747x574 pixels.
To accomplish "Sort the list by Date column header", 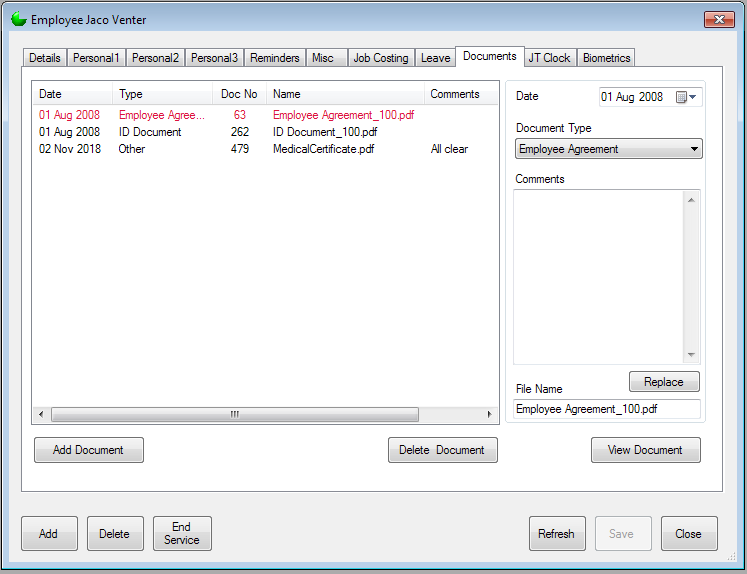I will click(x=72, y=94).
